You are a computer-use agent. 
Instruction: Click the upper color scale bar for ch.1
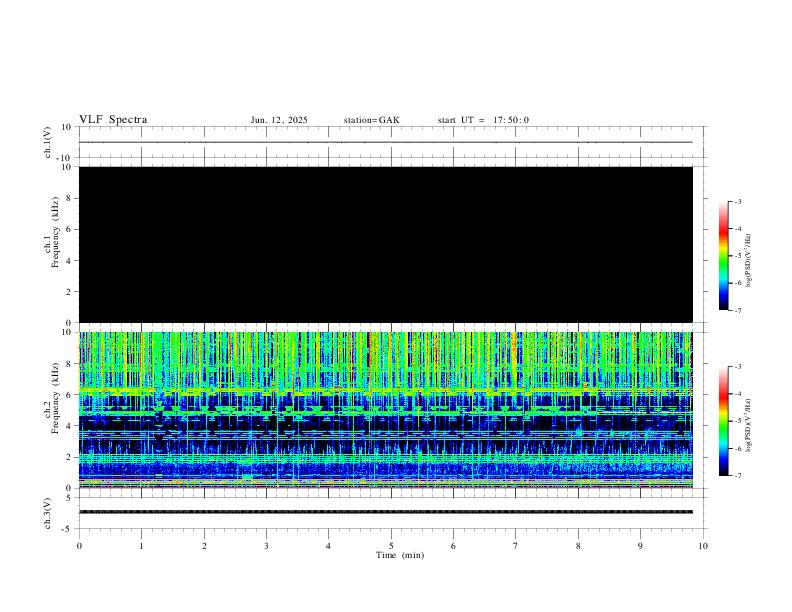pos(723,256)
